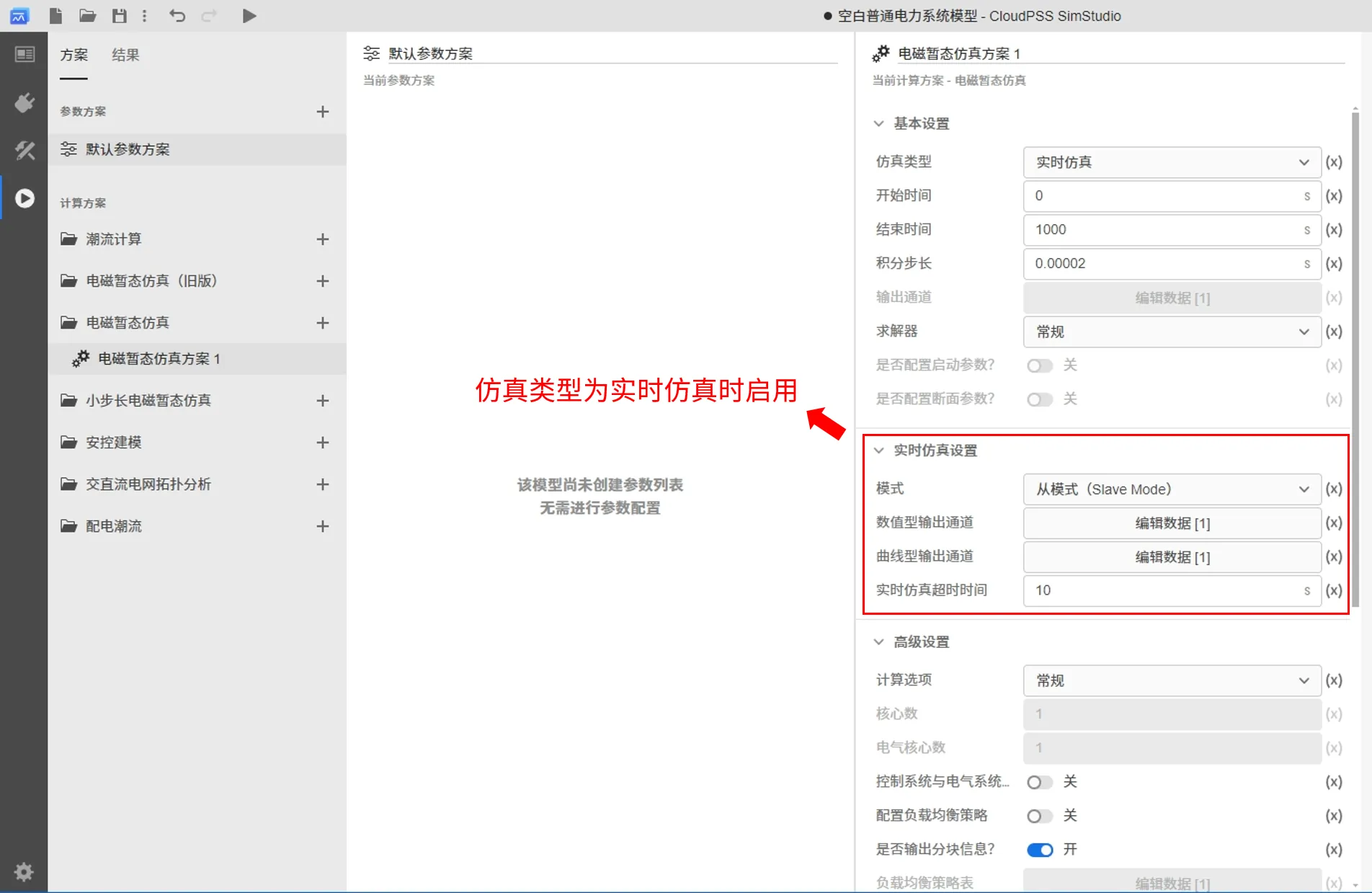
Task: Add a 安控建模 scheme with plus
Action: tap(323, 443)
